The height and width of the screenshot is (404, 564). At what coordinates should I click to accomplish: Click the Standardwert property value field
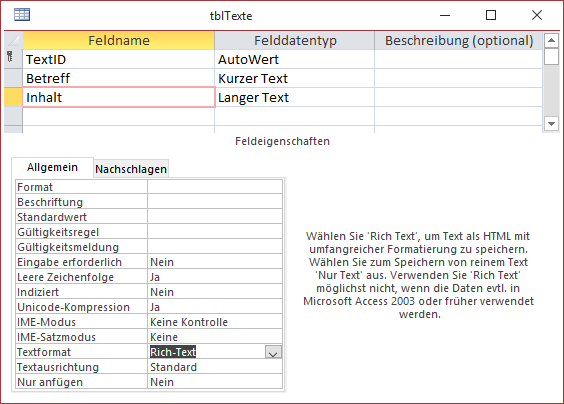215,217
